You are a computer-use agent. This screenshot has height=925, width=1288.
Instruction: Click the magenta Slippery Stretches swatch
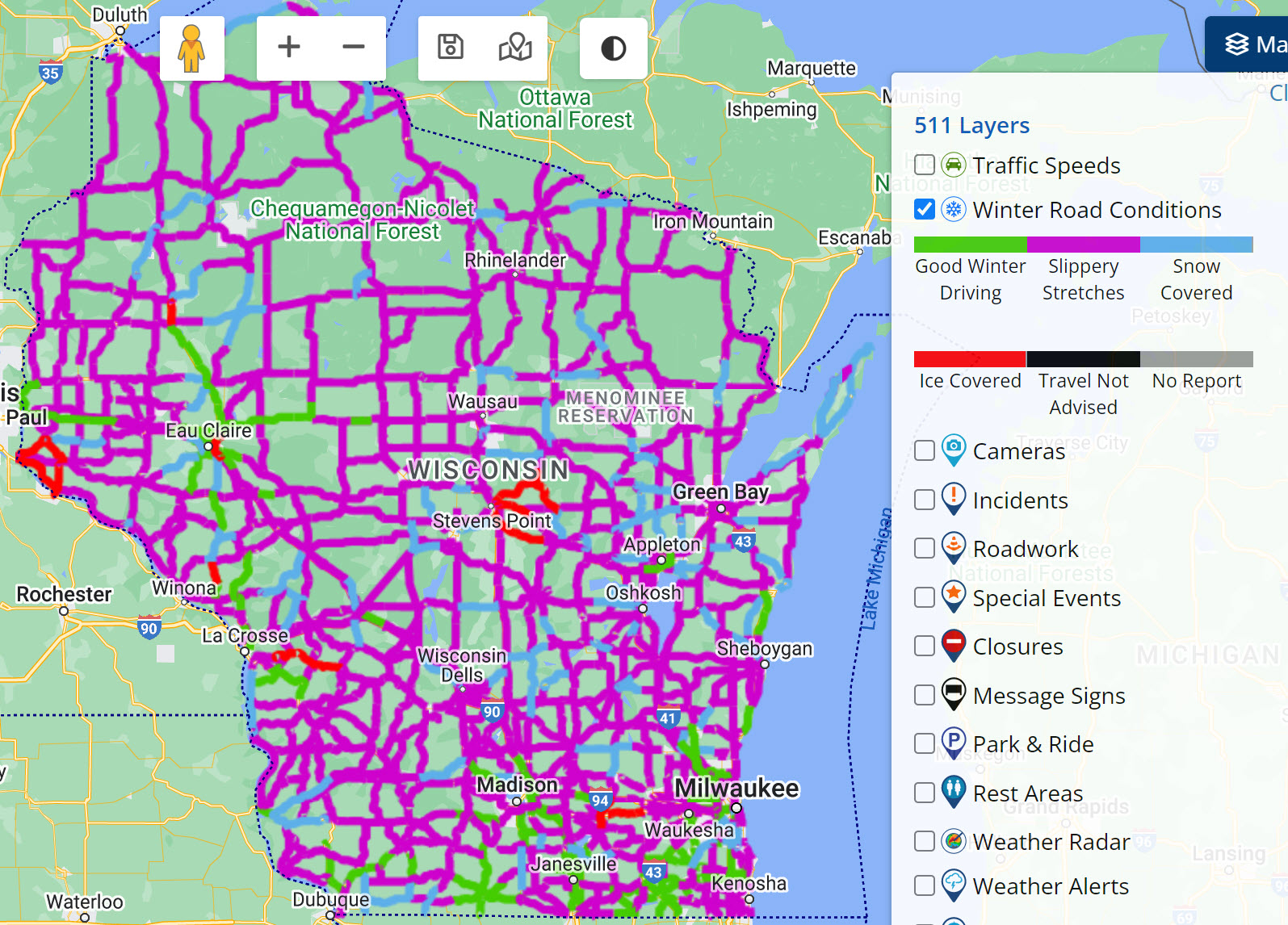click(1084, 245)
